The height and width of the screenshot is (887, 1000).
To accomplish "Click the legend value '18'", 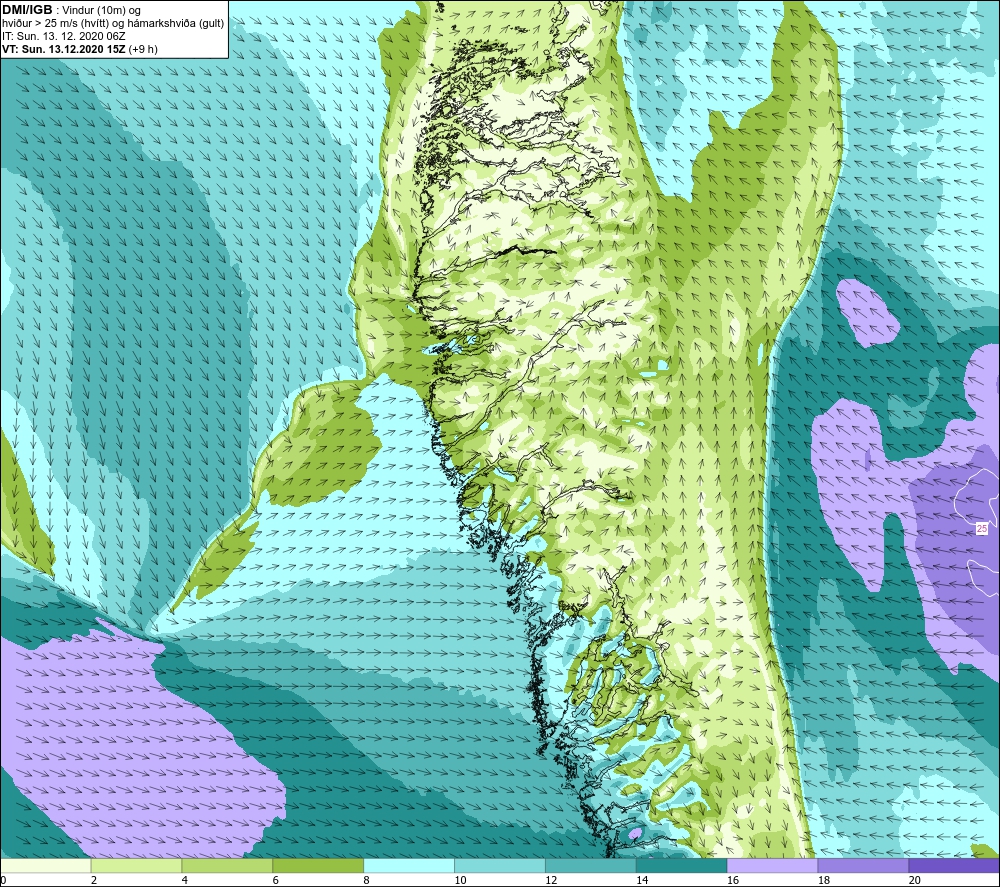I will [824, 881].
